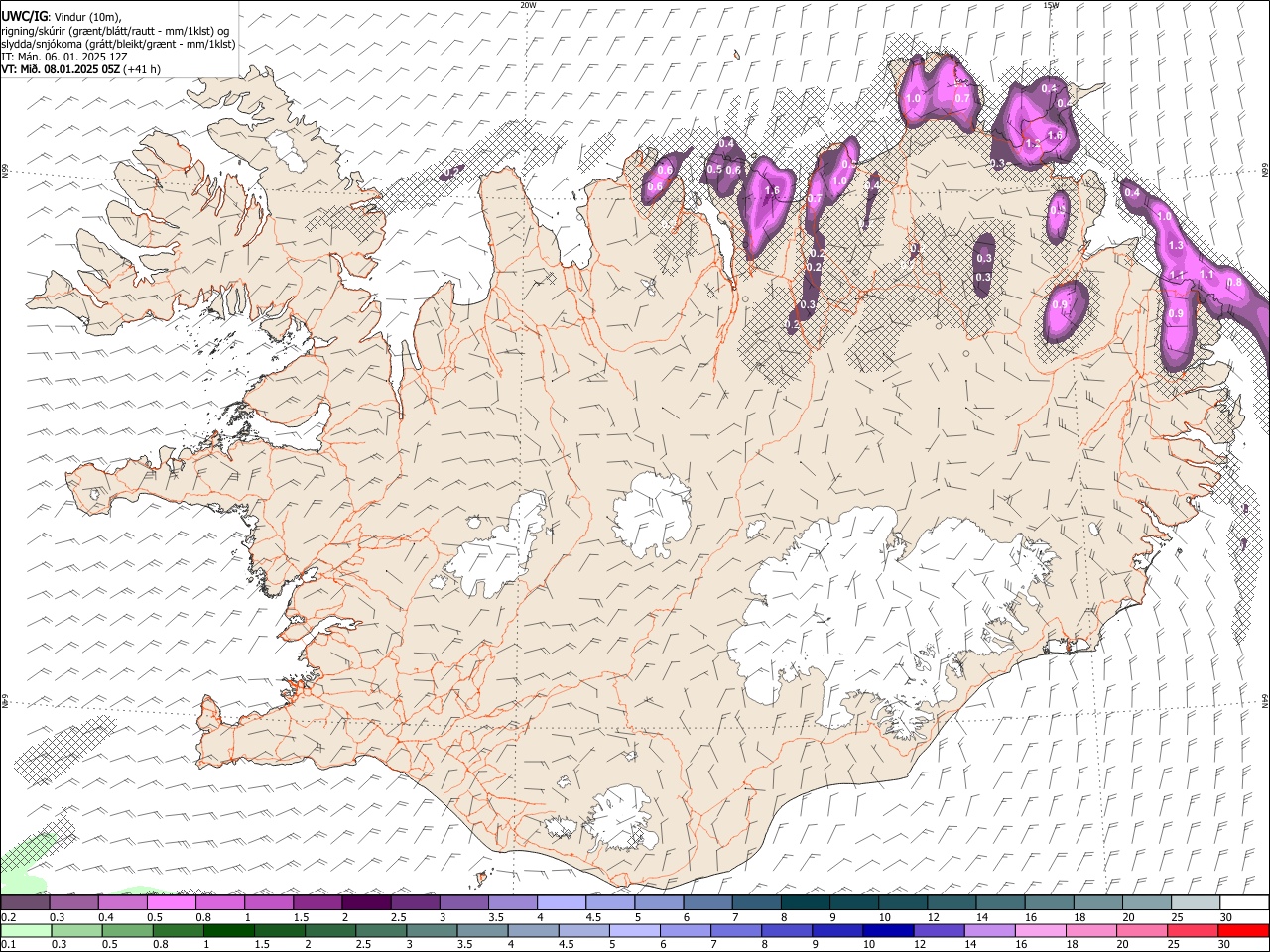
Task: Select bottom legend navy blue swatch between 10 and 12
Action: pos(888,930)
